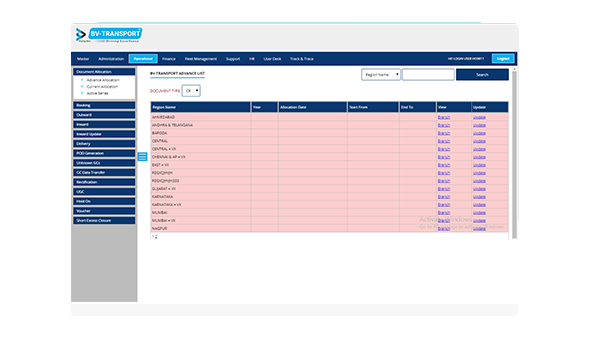Open Current Allocation in sidebar
This screenshot has width=590, height=360.
pyautogui.click(x=102, y=87)
